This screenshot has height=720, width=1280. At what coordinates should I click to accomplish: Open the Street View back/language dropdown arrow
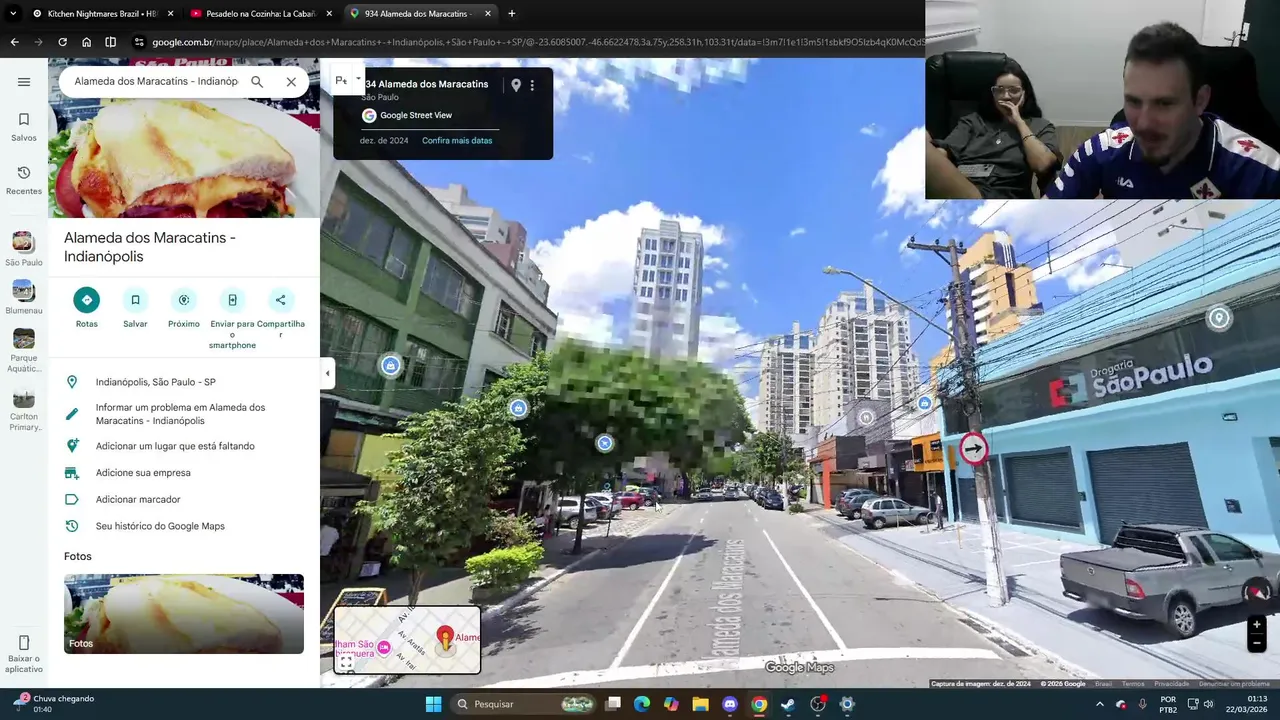(358, 79)
